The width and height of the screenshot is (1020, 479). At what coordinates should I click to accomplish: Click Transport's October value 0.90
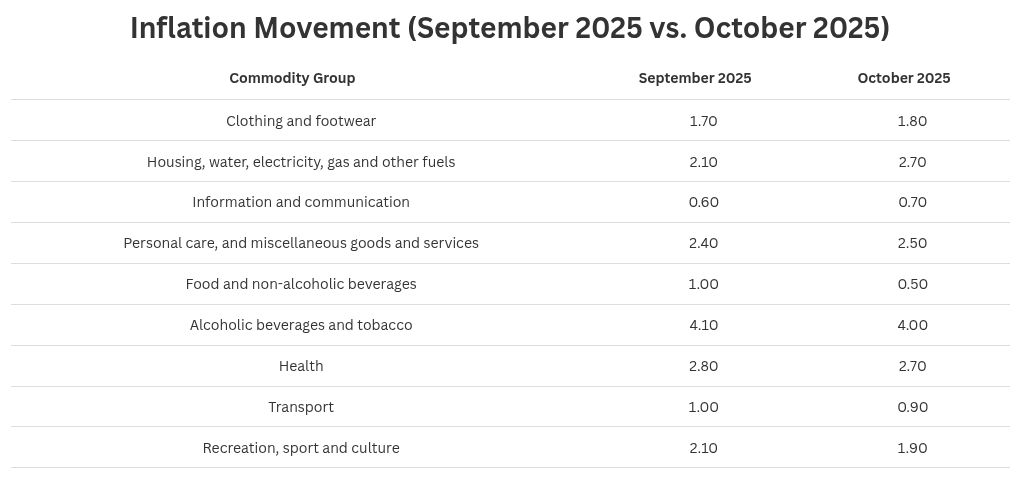point(913,407)
